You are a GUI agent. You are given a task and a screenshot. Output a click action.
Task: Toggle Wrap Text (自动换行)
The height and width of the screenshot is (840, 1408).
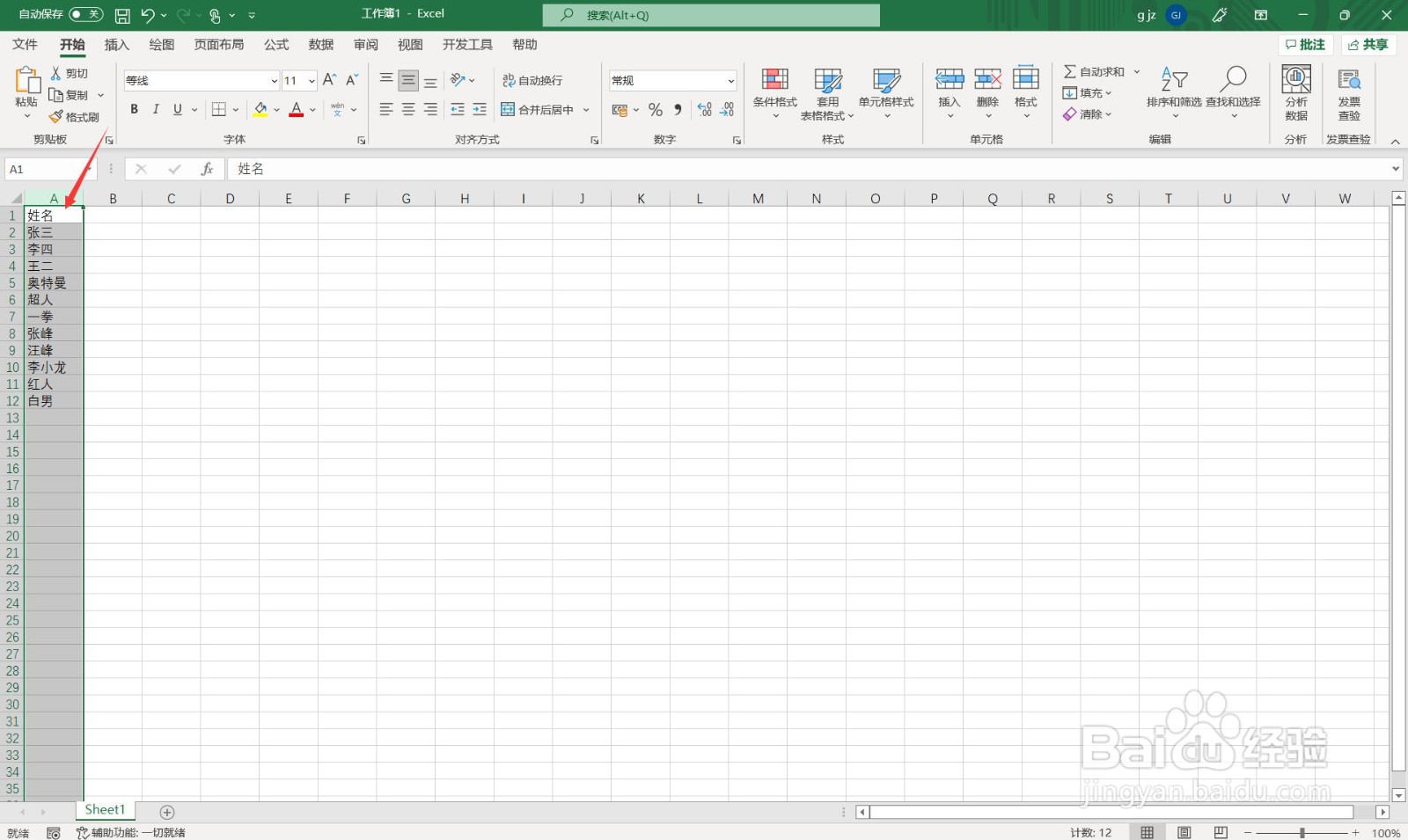point(532,80)
